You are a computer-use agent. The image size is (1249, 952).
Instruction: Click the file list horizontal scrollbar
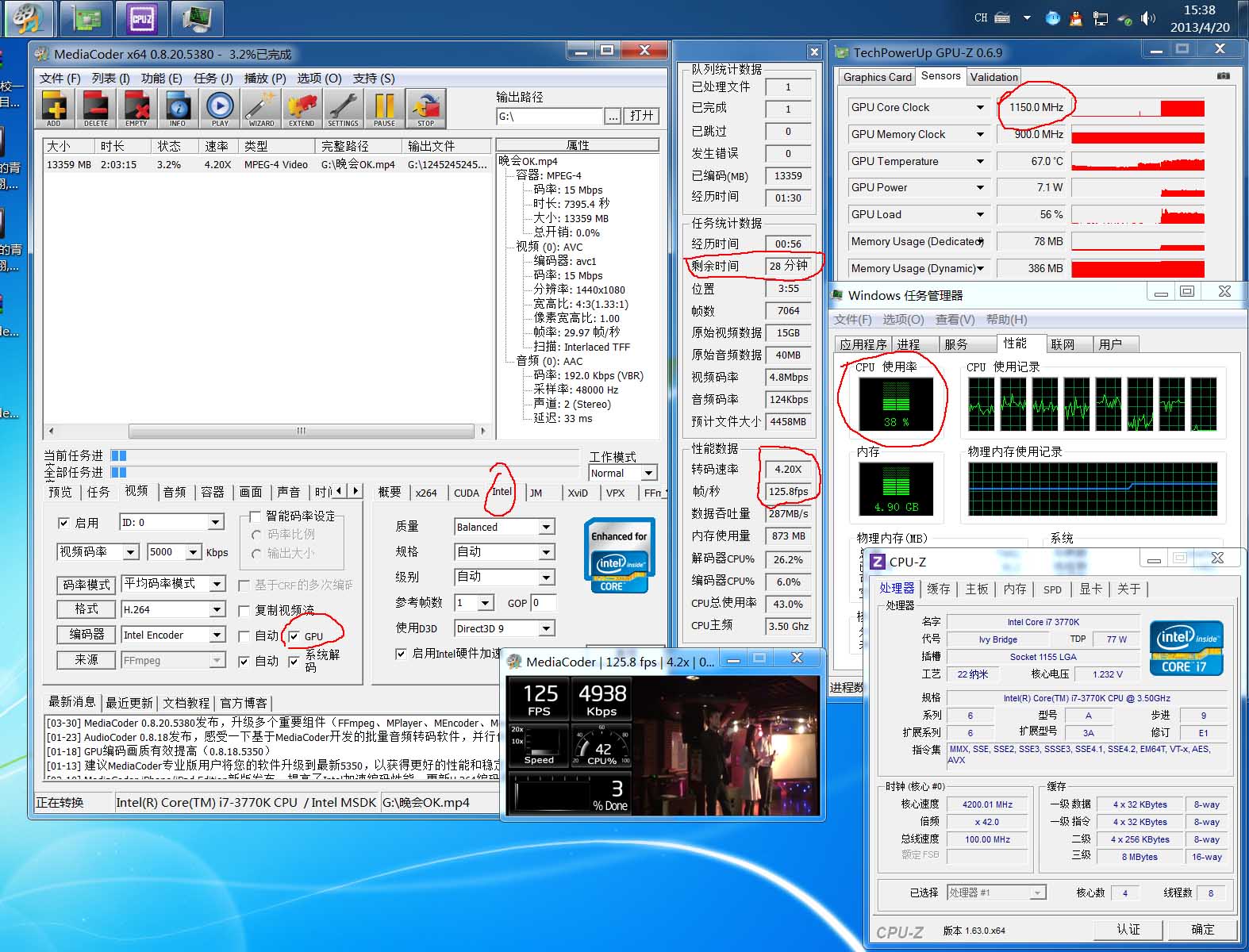tap(266, 431)
